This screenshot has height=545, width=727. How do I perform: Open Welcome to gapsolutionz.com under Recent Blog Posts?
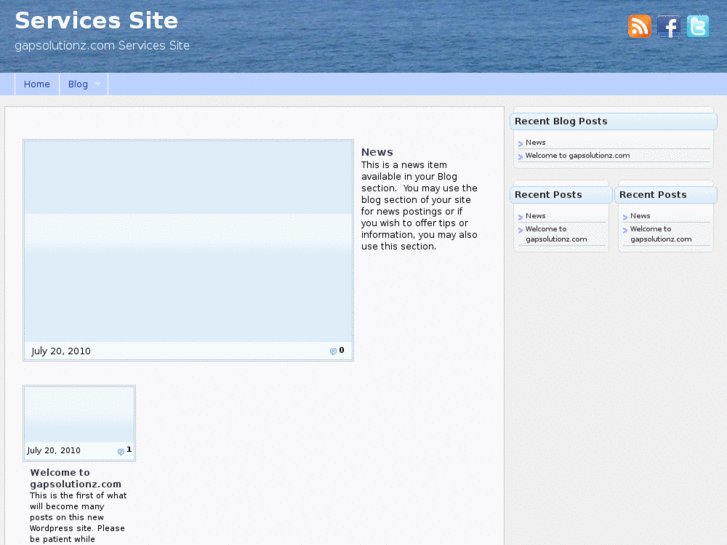point(577,155)
